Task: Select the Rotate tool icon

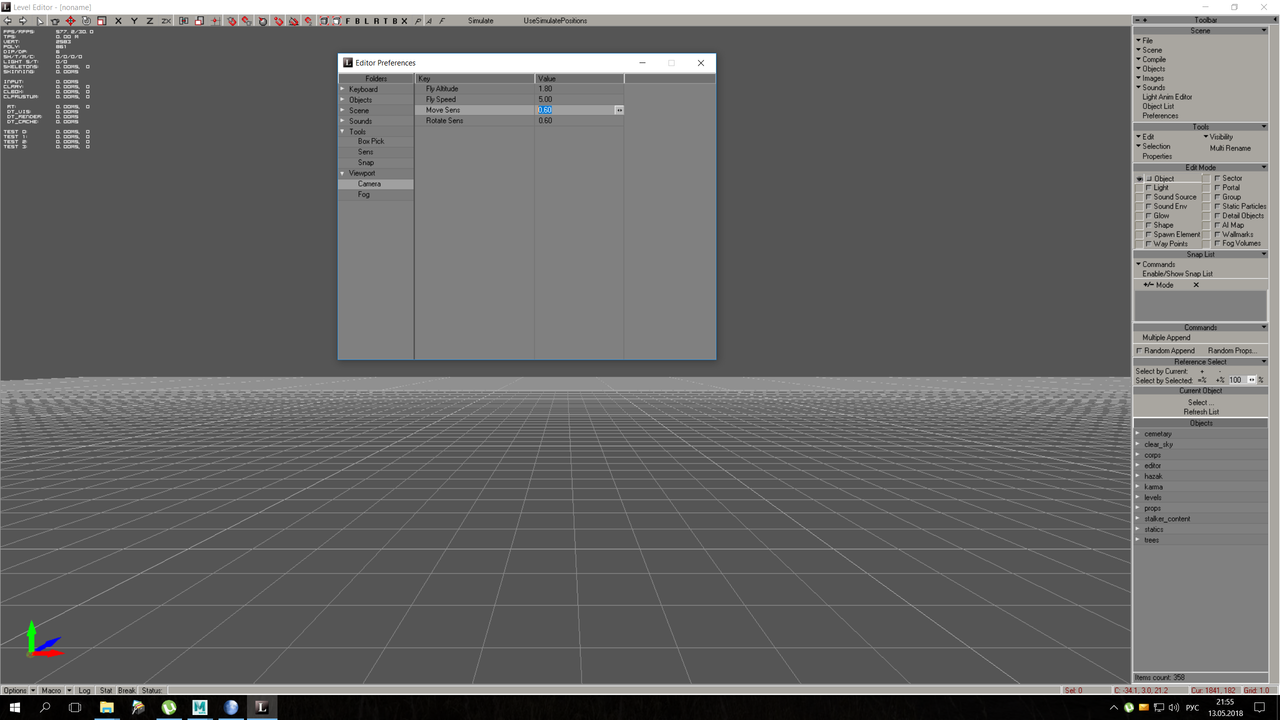Action: [86, 21]
